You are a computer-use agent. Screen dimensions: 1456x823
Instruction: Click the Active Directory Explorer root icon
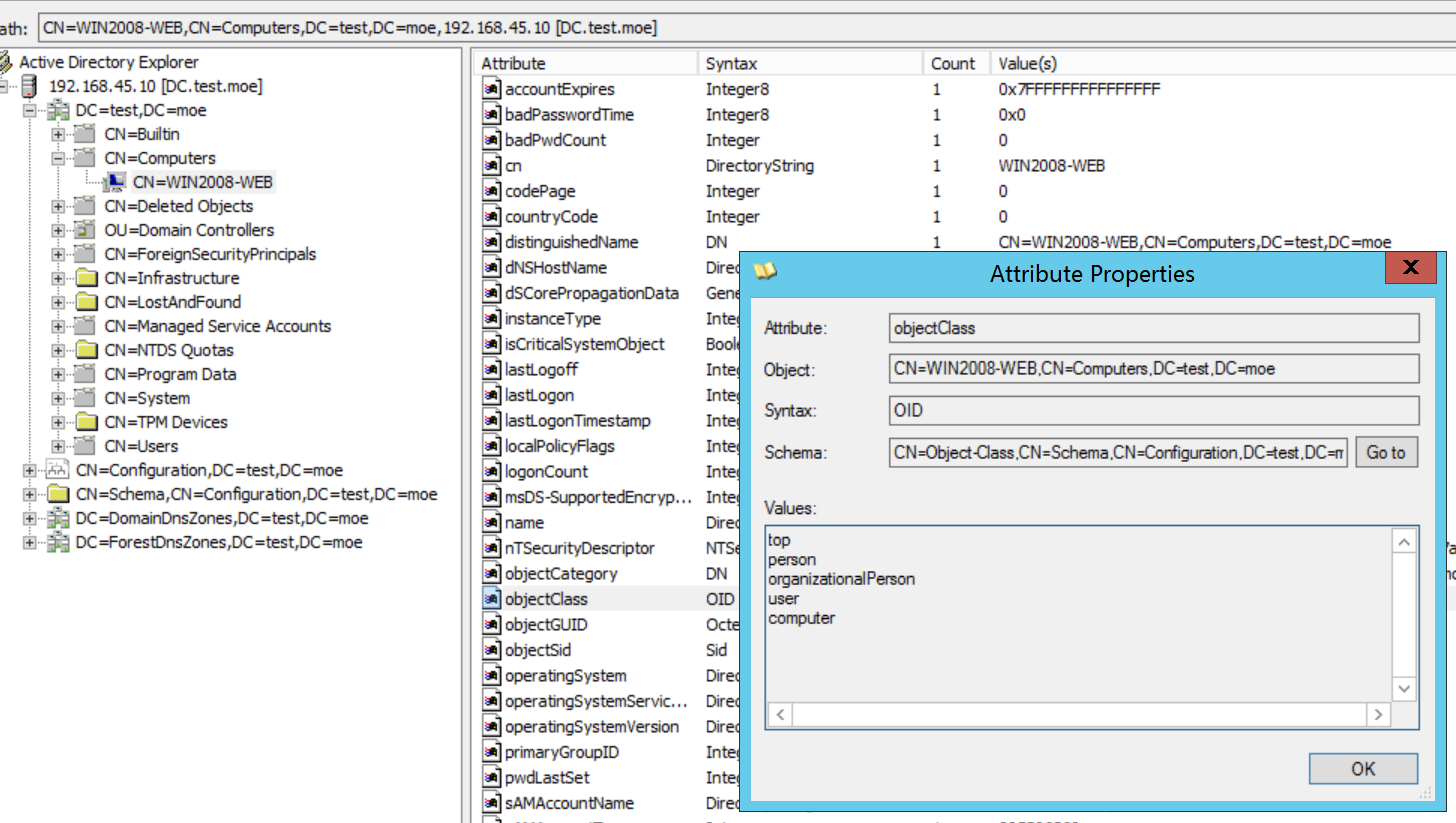8,62
